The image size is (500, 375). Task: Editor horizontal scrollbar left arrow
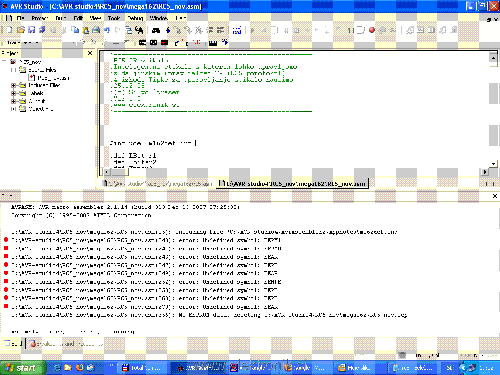point(107,172)
